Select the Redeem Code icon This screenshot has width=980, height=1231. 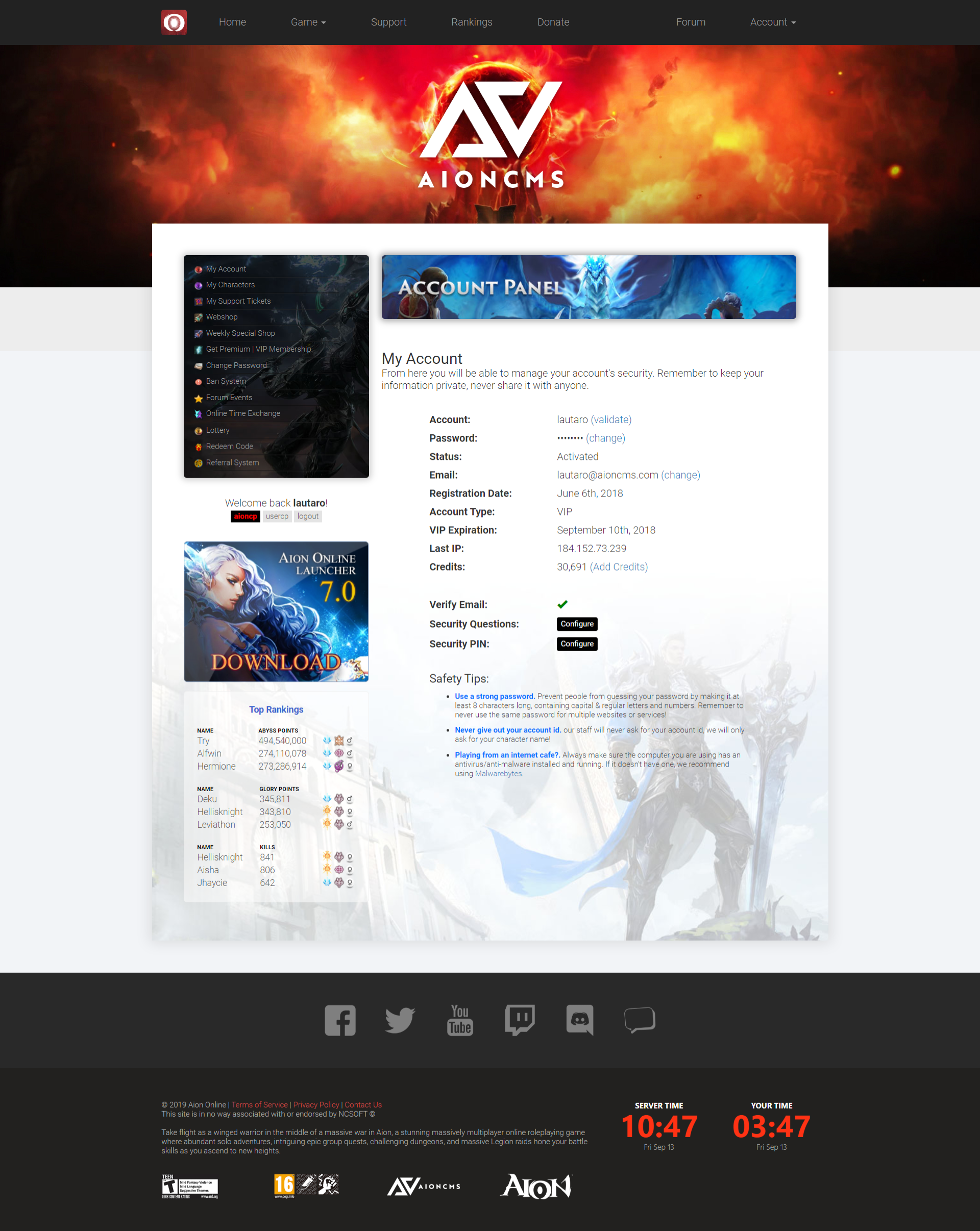(197, 447)
